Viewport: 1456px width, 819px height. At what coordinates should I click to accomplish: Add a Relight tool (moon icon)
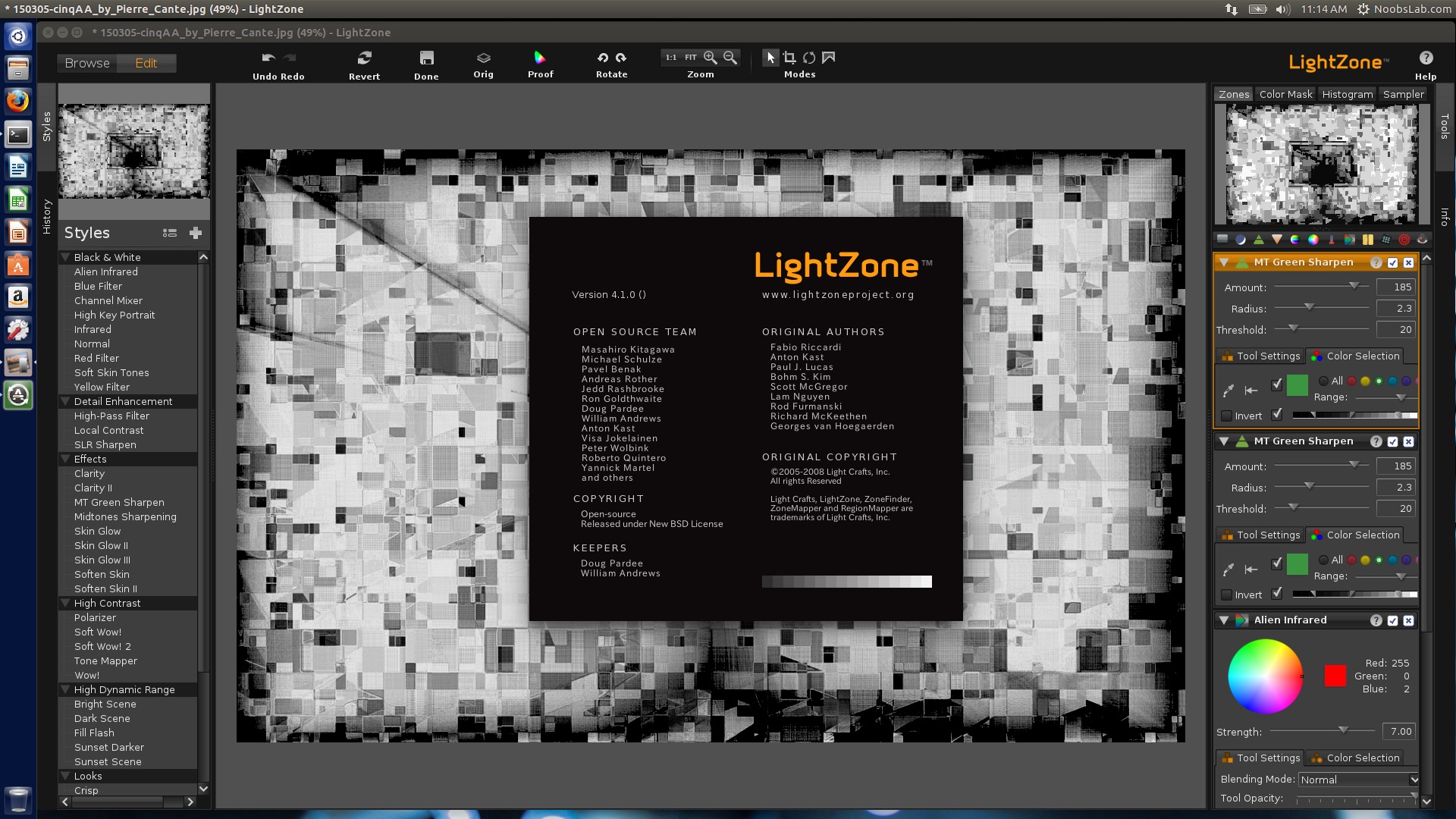point(1241,240)
